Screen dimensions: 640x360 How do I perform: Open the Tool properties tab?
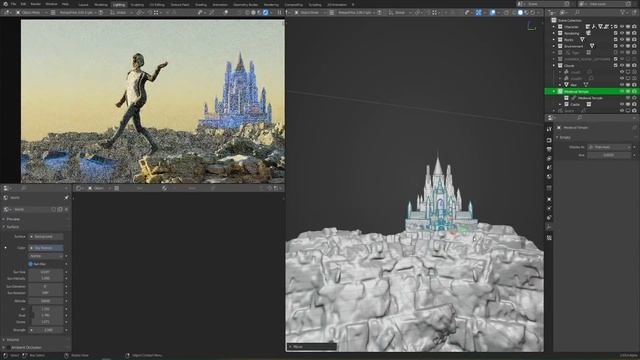(x=549, y=129)
